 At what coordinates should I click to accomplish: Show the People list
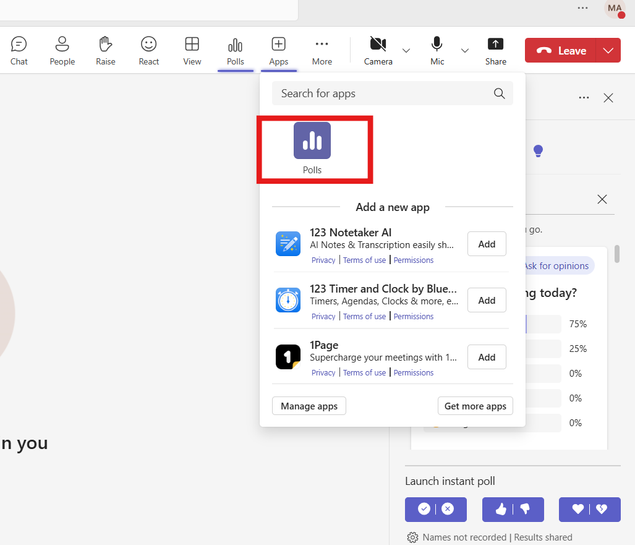coord(62,51)
